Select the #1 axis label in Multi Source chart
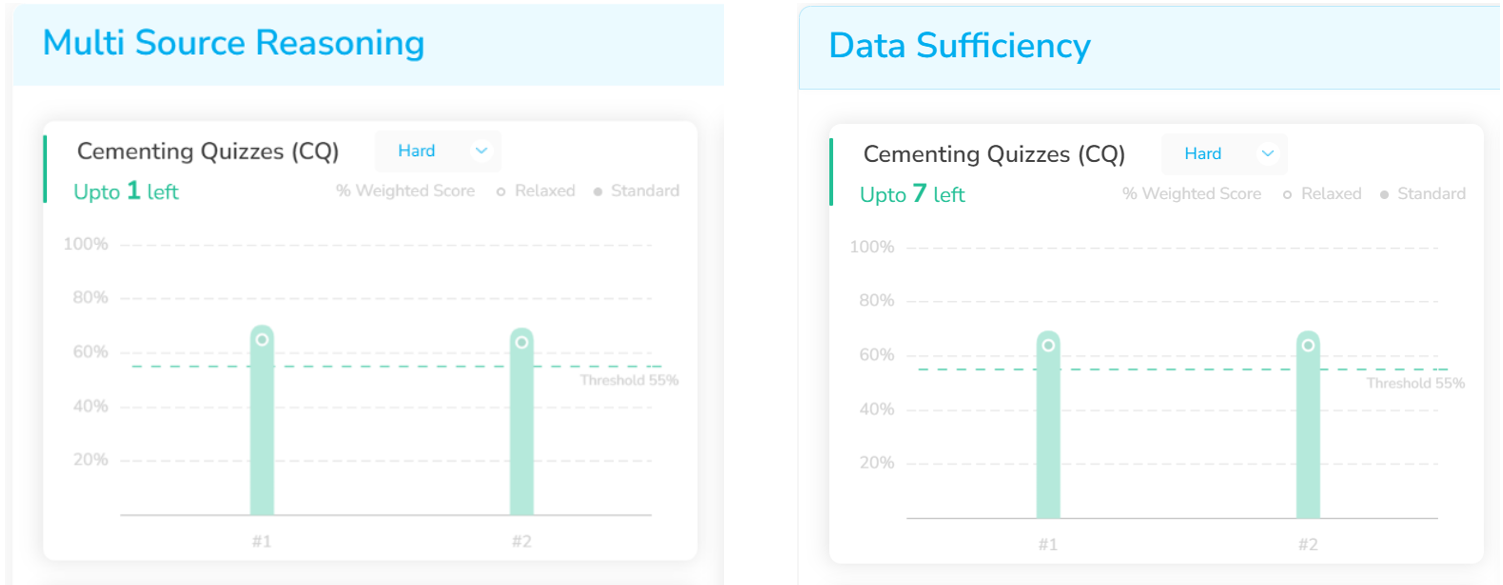Image resolution: width=1503 pixels, height=585 pixels. pyautogui.click(x=262, y=542)
